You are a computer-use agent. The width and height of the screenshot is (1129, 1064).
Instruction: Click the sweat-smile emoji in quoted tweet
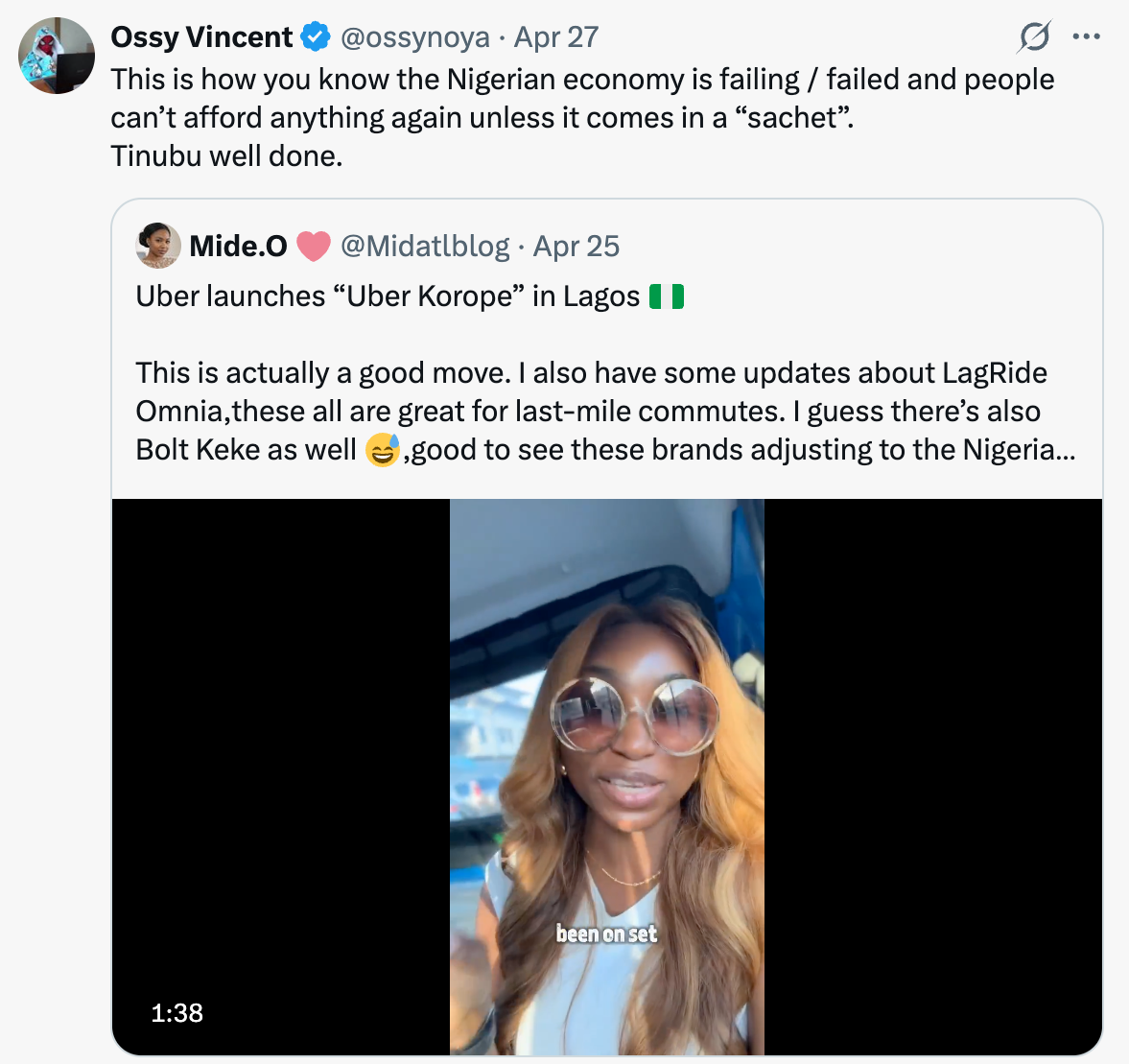382,449
